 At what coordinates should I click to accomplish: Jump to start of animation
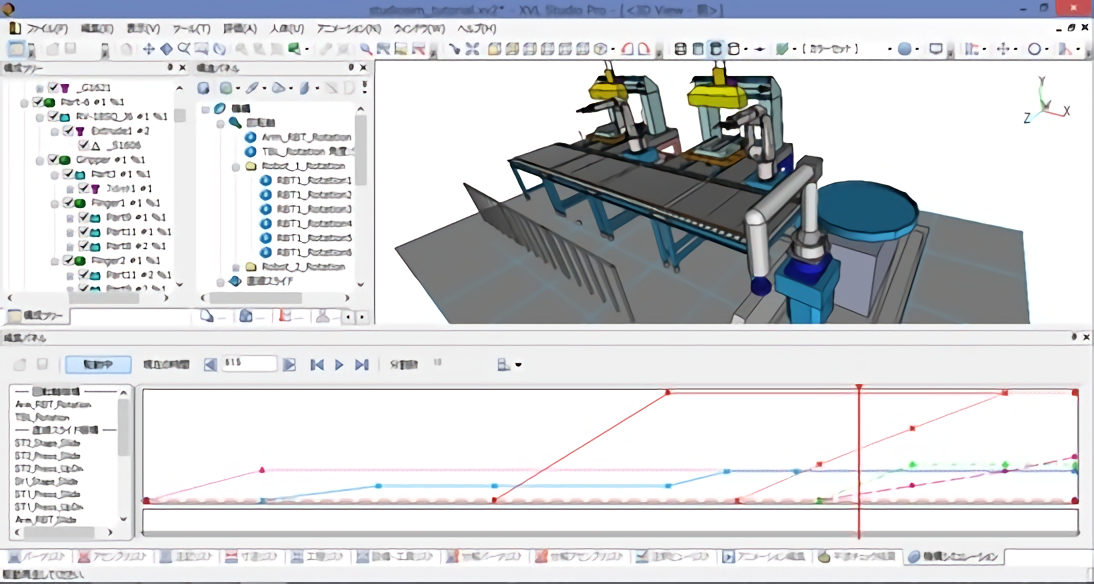pyautogui.click(x=317, y=364)
